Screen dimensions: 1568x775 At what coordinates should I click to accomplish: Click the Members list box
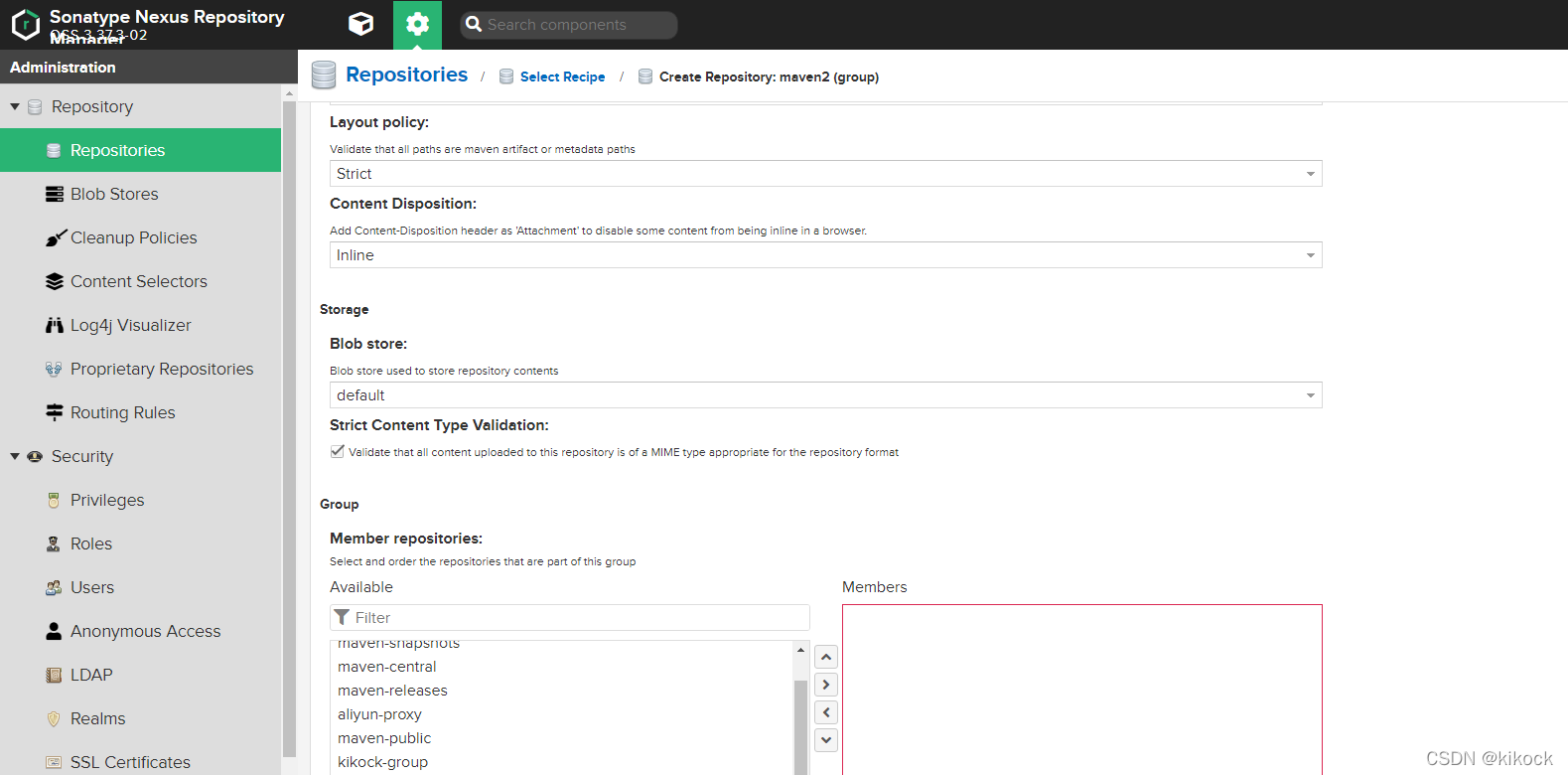1082,690
